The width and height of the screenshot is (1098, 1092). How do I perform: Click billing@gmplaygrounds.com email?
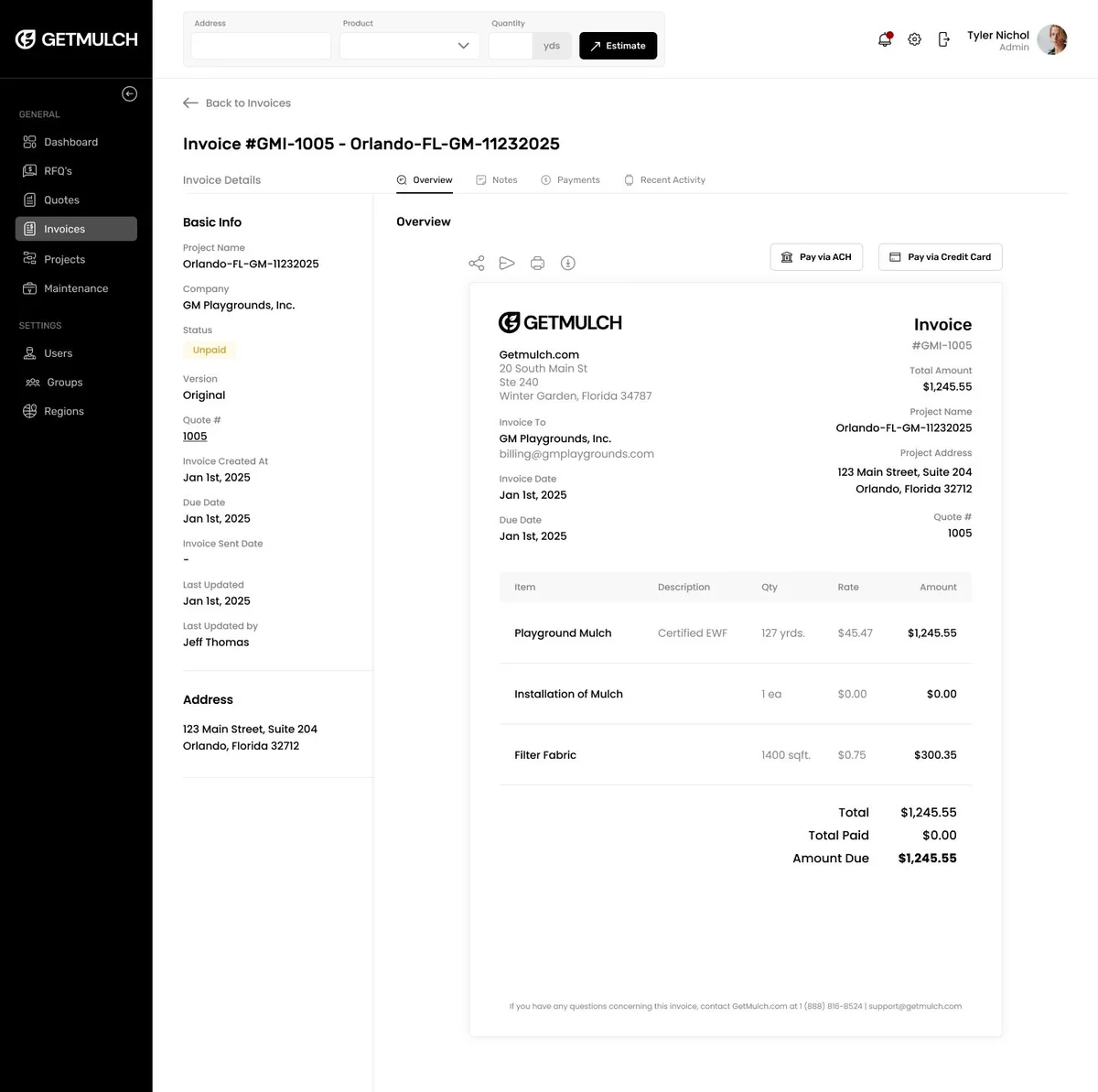point(576,454)
